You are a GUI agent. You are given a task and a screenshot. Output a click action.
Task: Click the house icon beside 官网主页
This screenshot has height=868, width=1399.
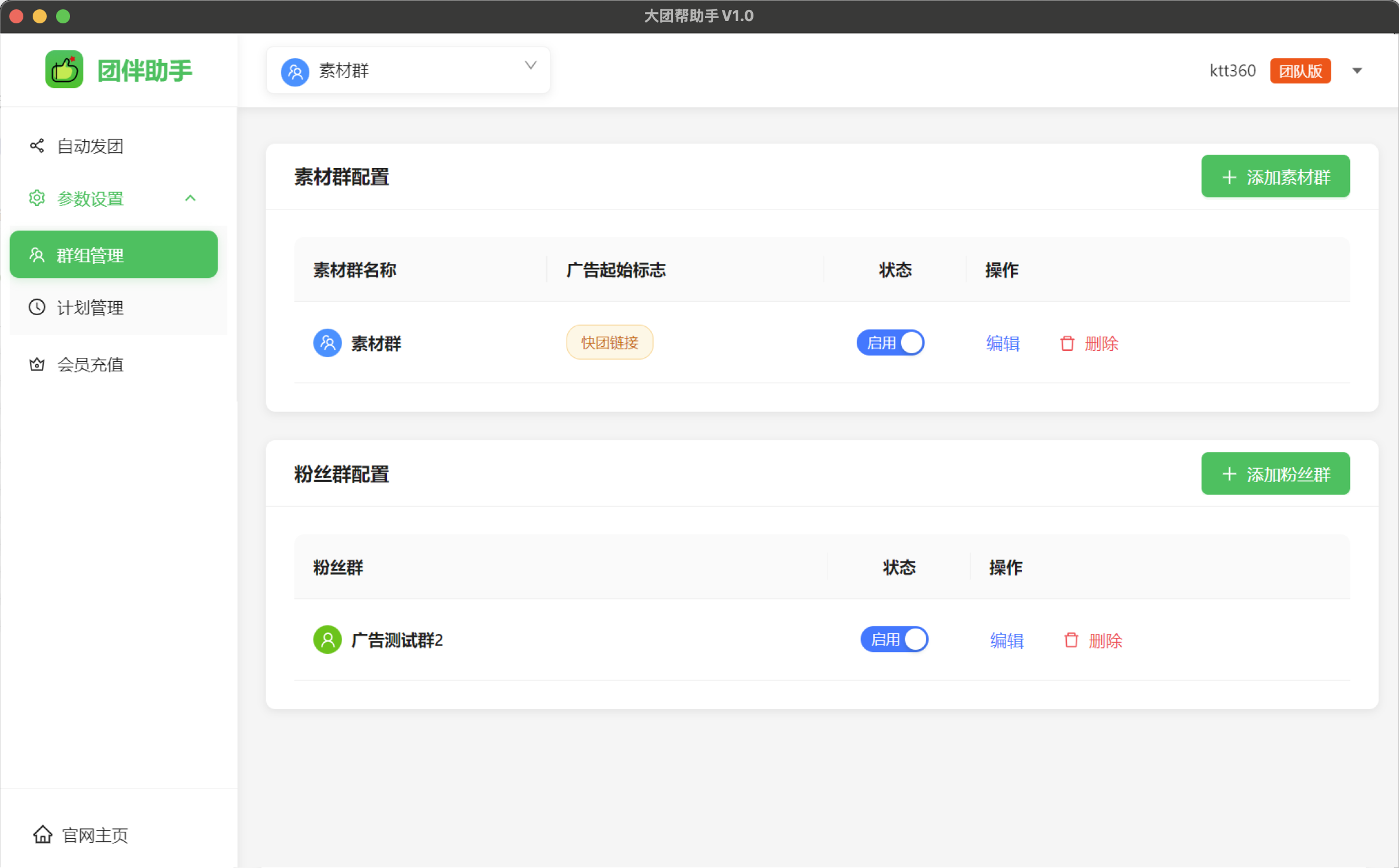43,834
